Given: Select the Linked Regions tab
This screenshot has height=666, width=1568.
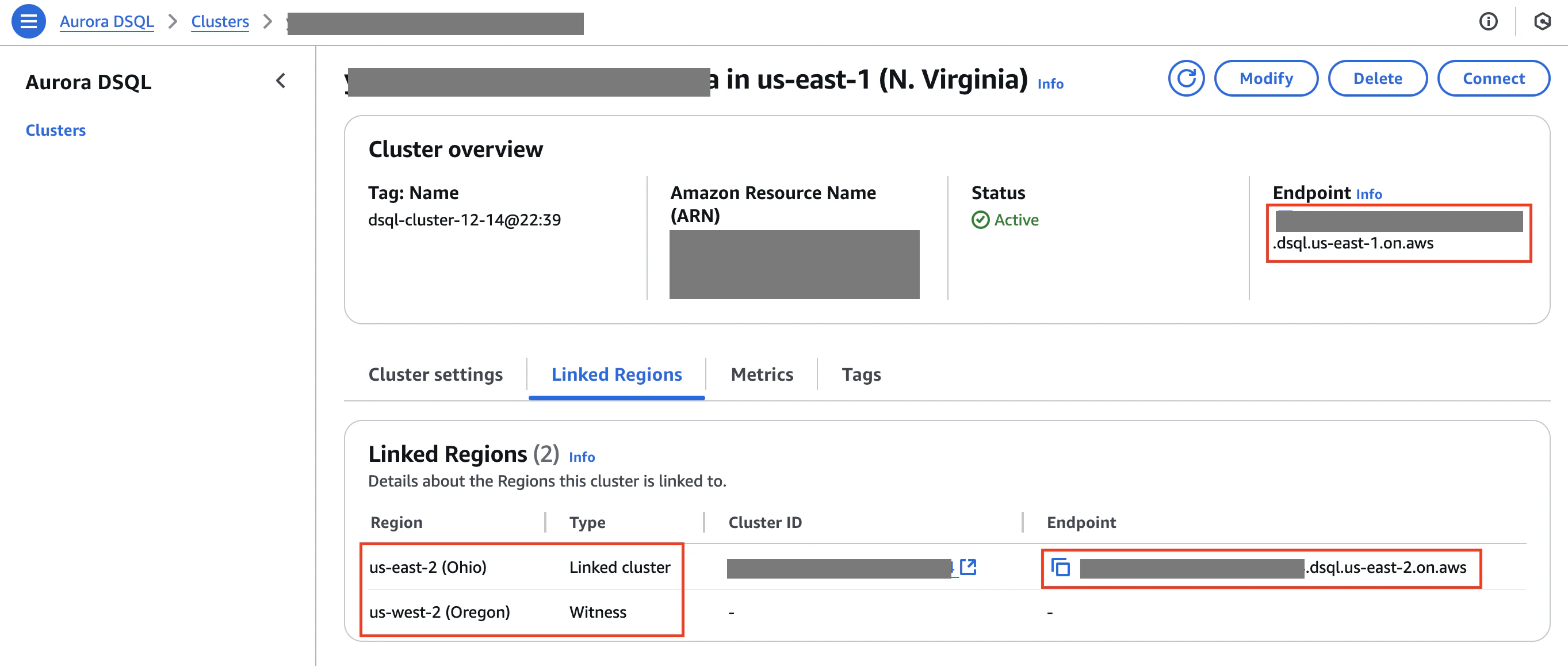Looking at the screenshot, I should 617,374.
